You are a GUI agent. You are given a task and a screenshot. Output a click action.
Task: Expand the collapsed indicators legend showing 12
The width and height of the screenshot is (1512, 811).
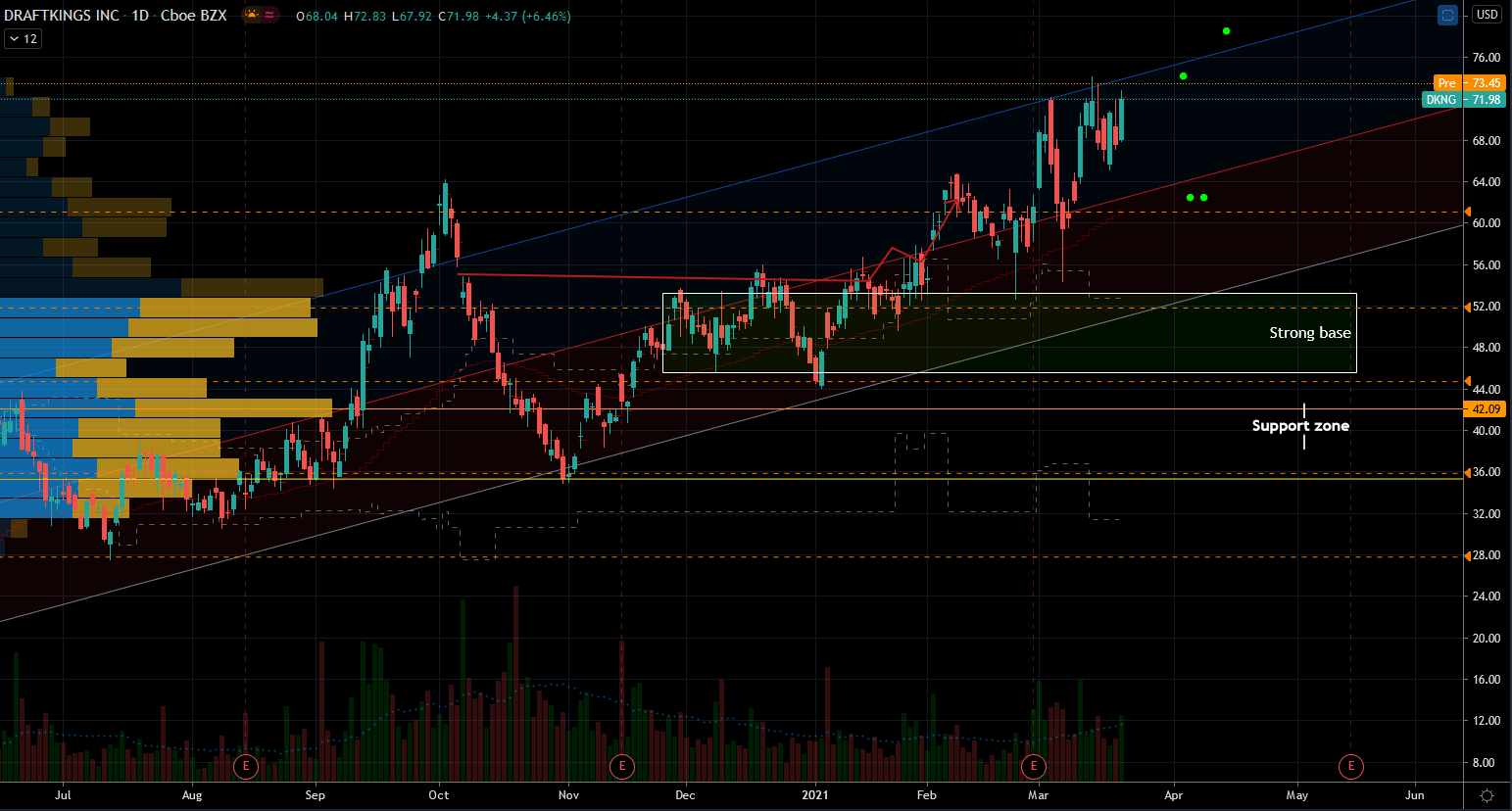click(x=23, y=38)
